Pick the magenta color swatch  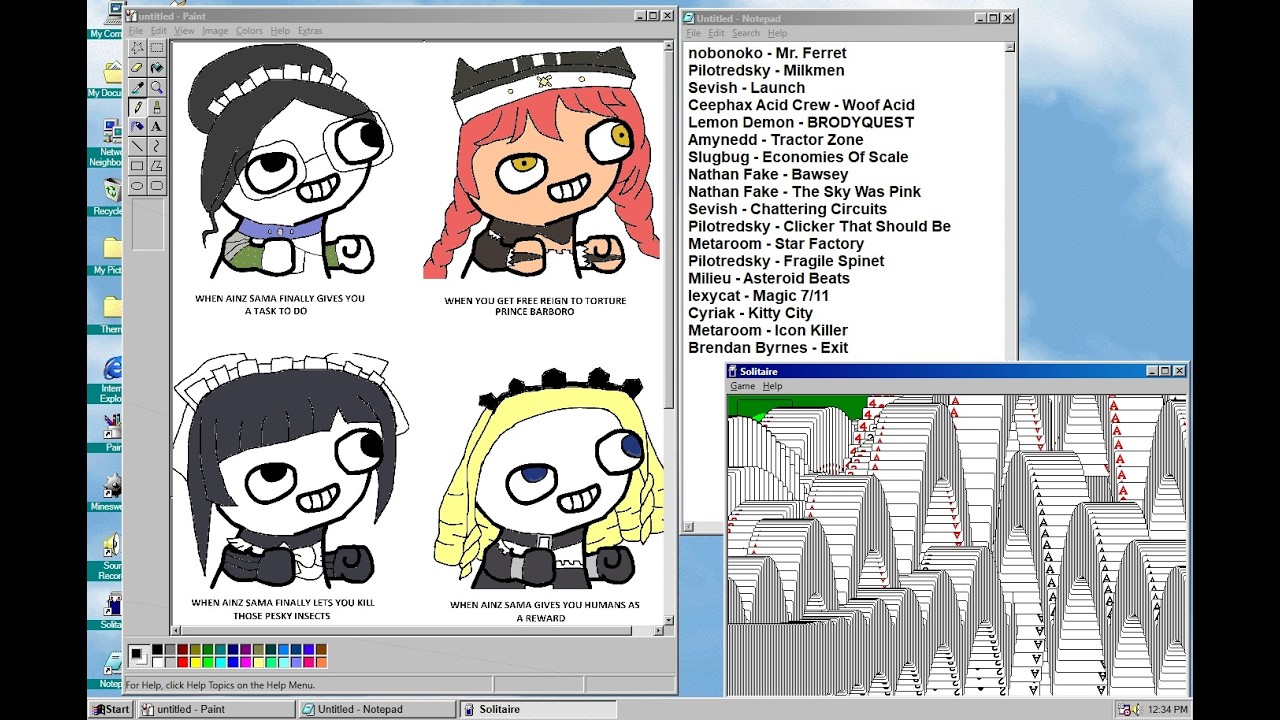point(245,662)
